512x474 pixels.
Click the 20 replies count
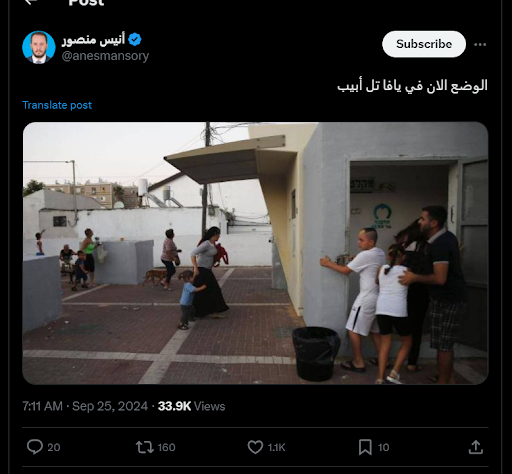coord(54,447)
